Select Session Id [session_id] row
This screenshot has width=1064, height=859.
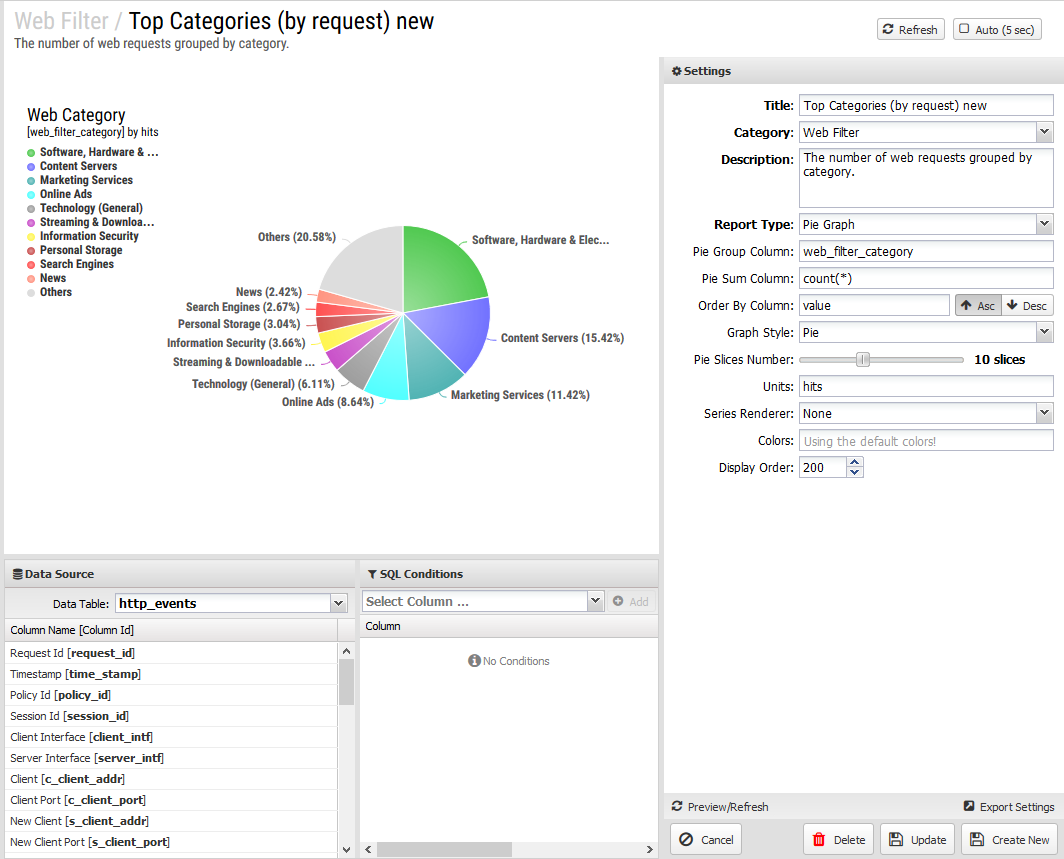(171, 716)
